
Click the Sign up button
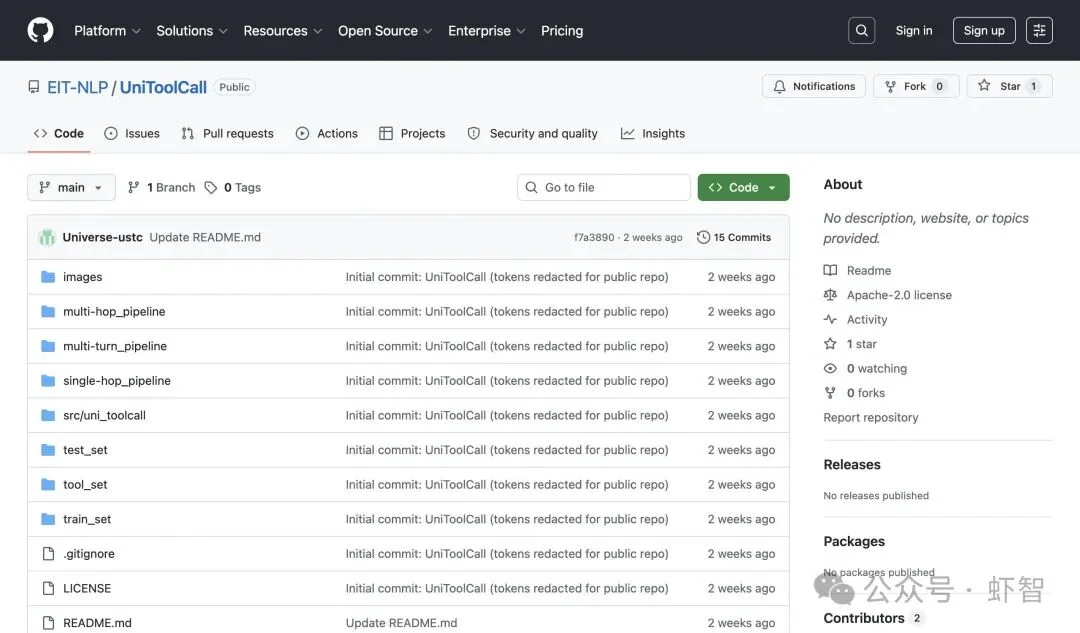point(983,31)
